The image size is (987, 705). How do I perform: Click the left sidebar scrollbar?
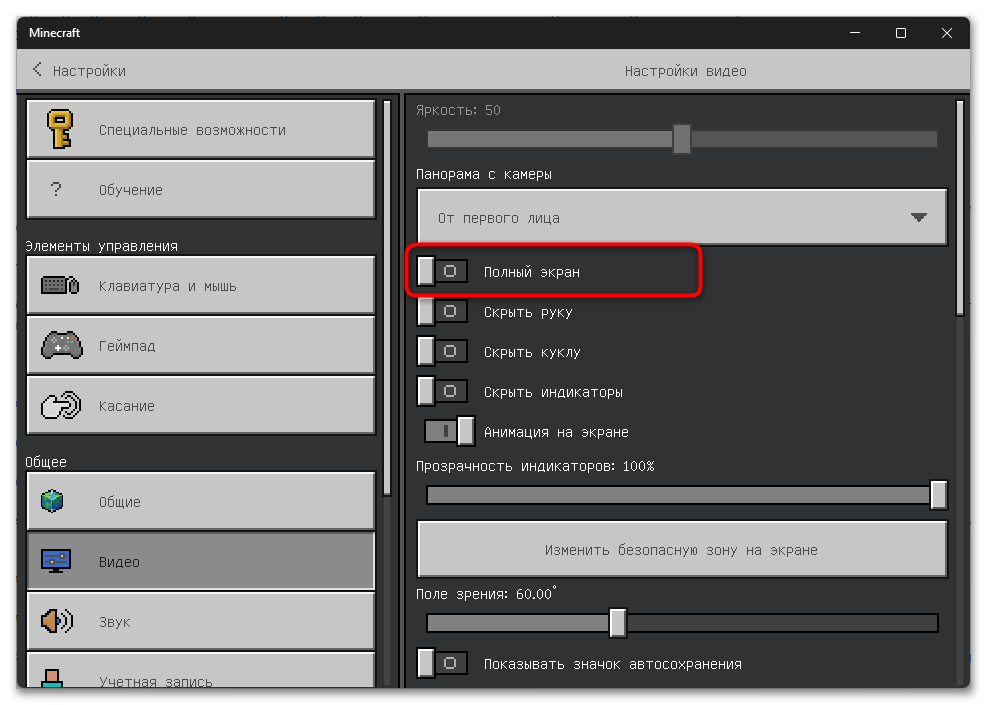tap(387, 298)
